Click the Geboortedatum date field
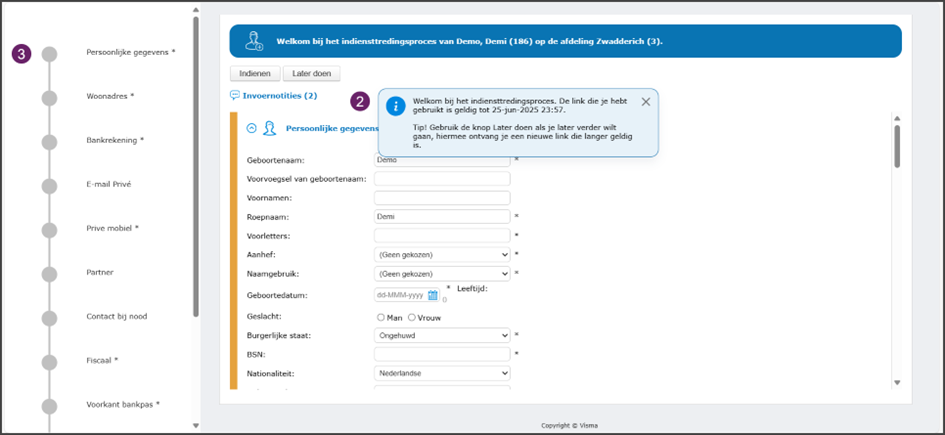Image resolution: width=945 pixels, height=435 pixels. coord(407,295)
